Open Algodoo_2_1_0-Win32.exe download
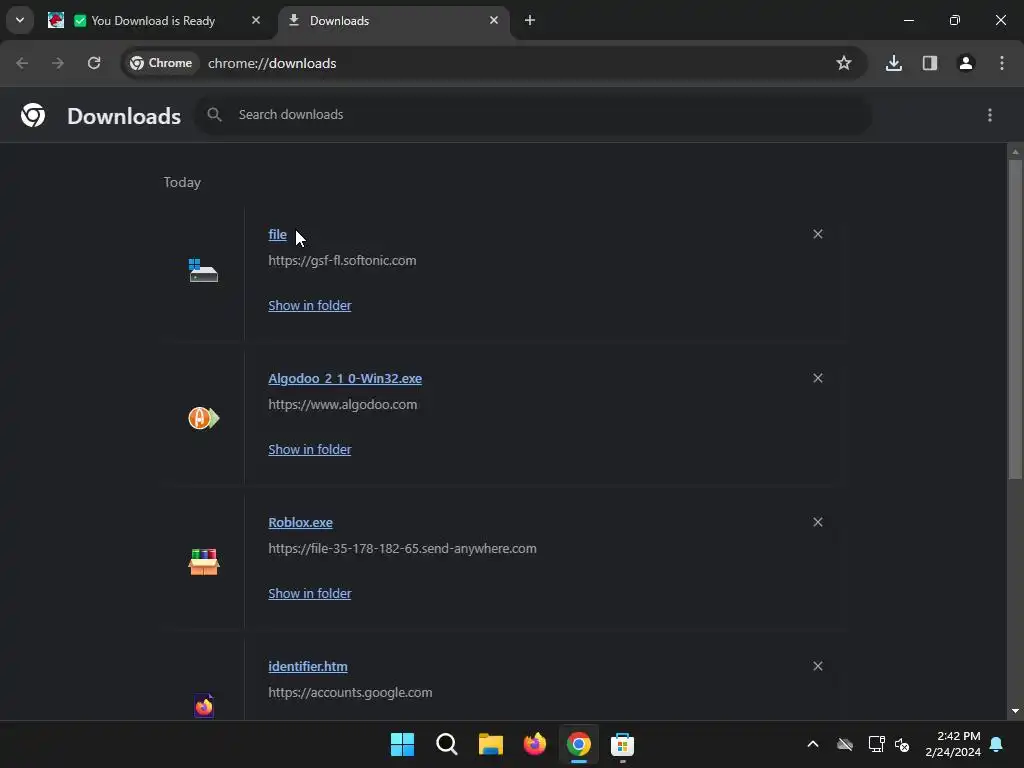Viewport: 1024px width, 768px height. (x=345, y=379)
